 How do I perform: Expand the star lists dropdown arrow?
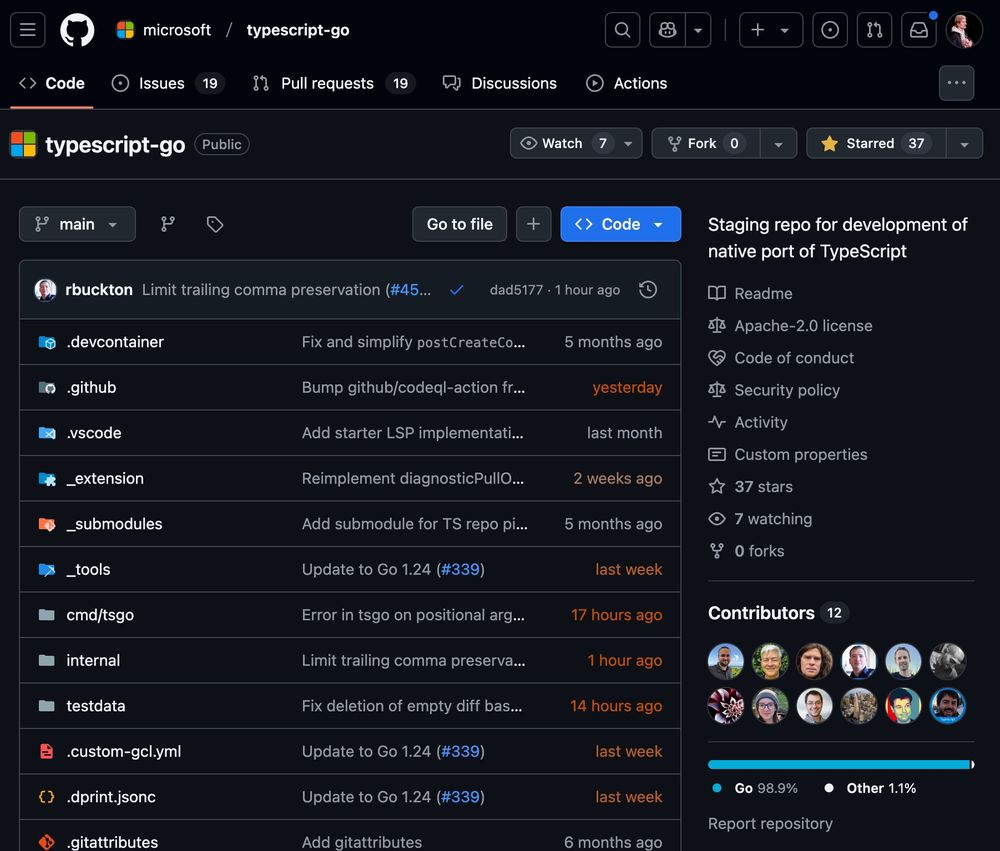coord(964,144)
